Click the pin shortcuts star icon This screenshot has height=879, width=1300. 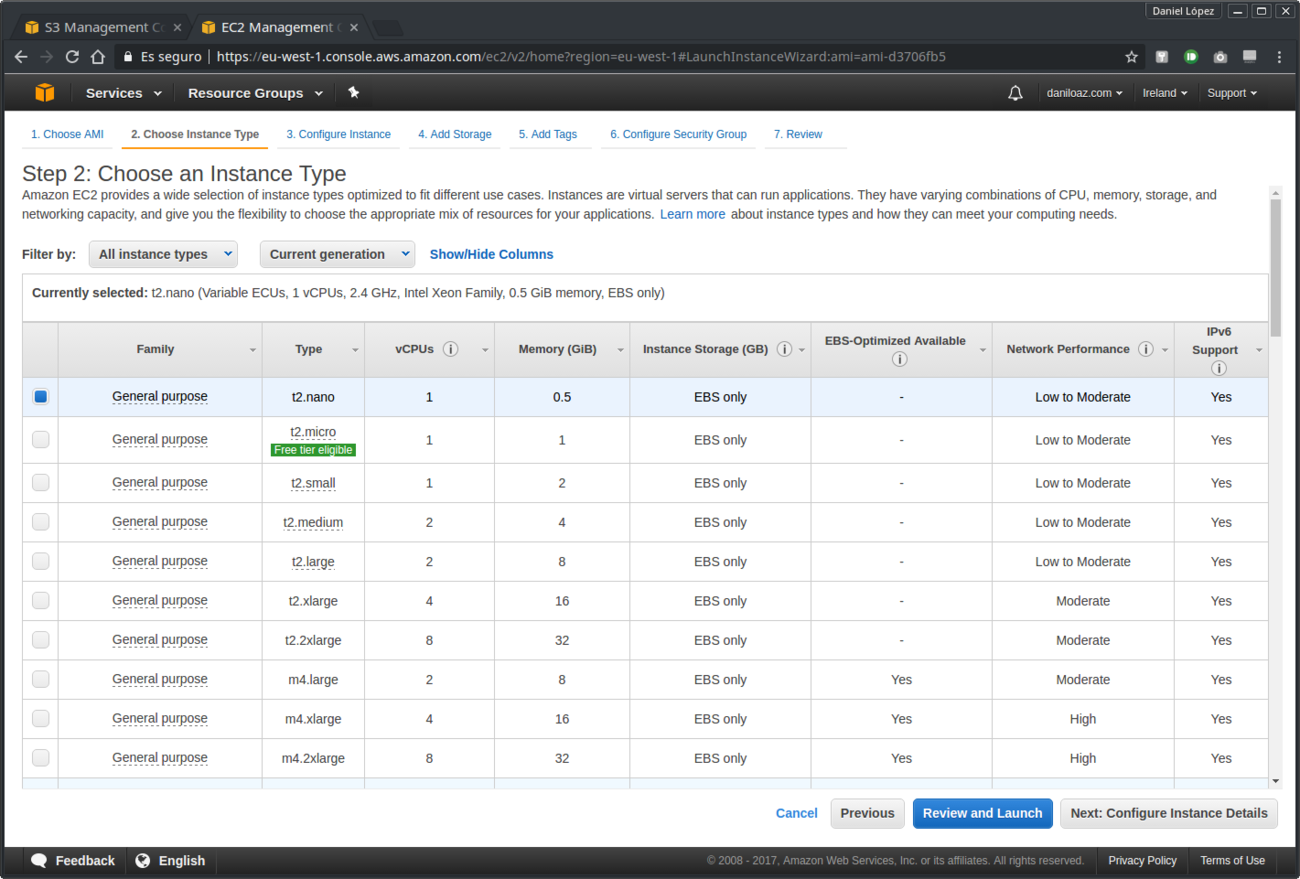click(x=353, y=92)
